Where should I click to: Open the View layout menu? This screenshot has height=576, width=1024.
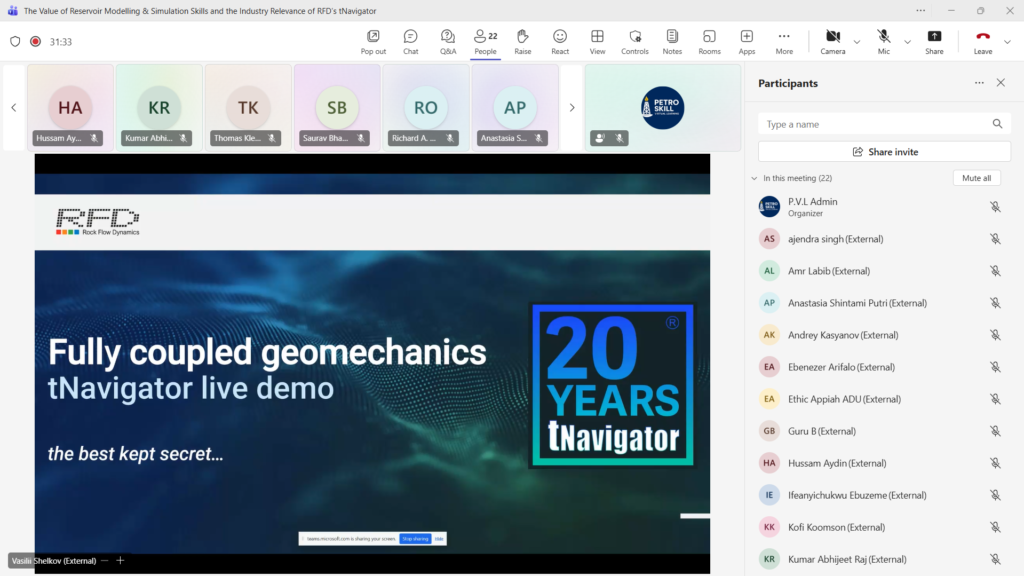click(597, 41)
